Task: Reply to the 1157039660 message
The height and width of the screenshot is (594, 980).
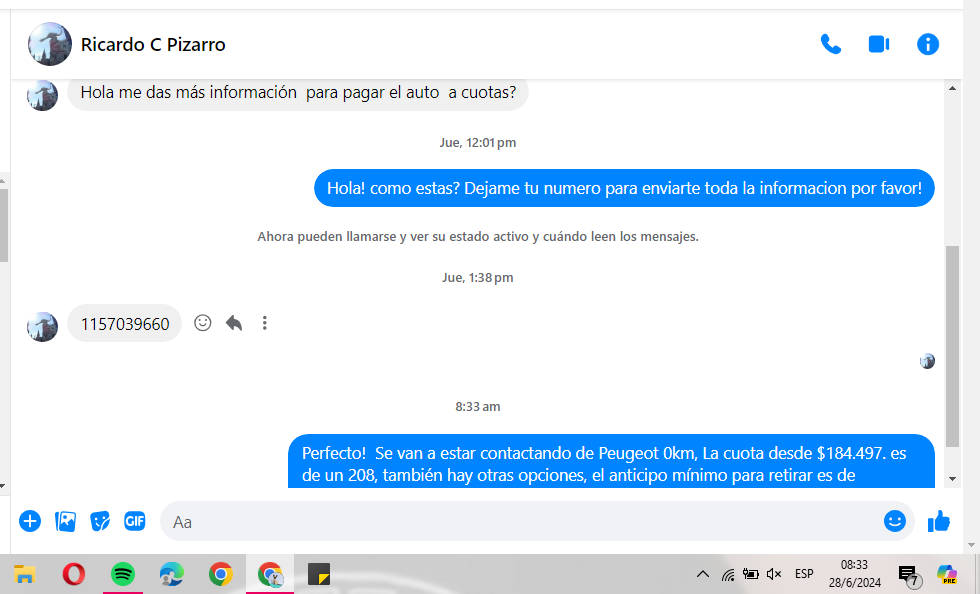Action: coord(234,323)
